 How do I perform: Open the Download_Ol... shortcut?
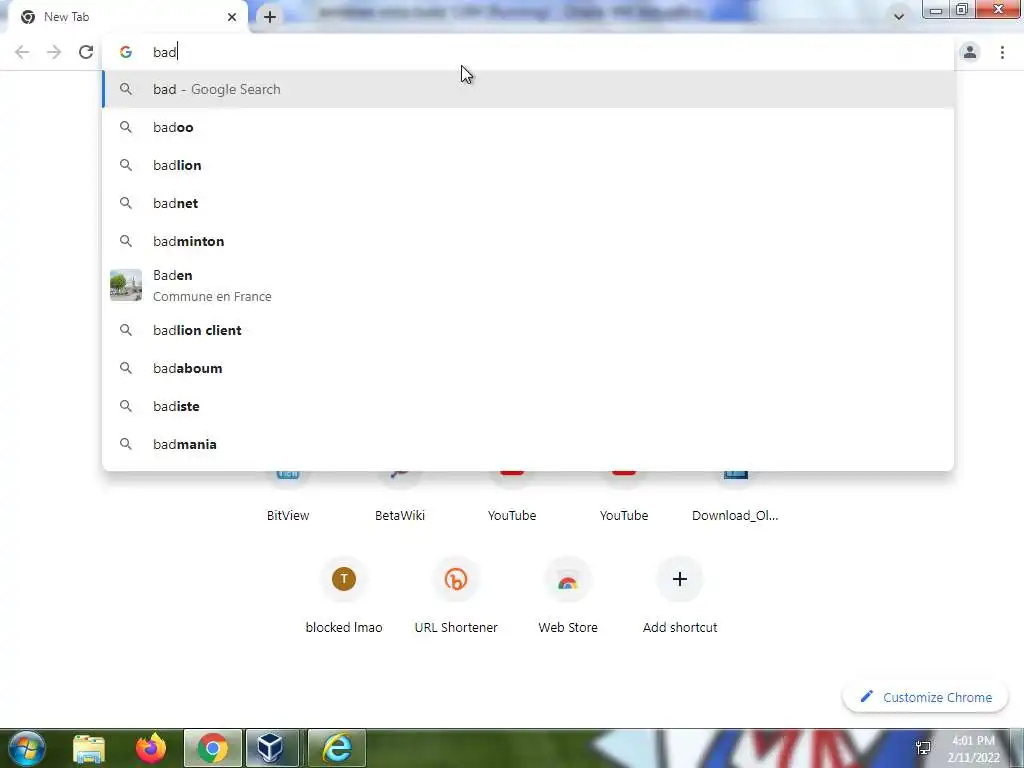735,497
